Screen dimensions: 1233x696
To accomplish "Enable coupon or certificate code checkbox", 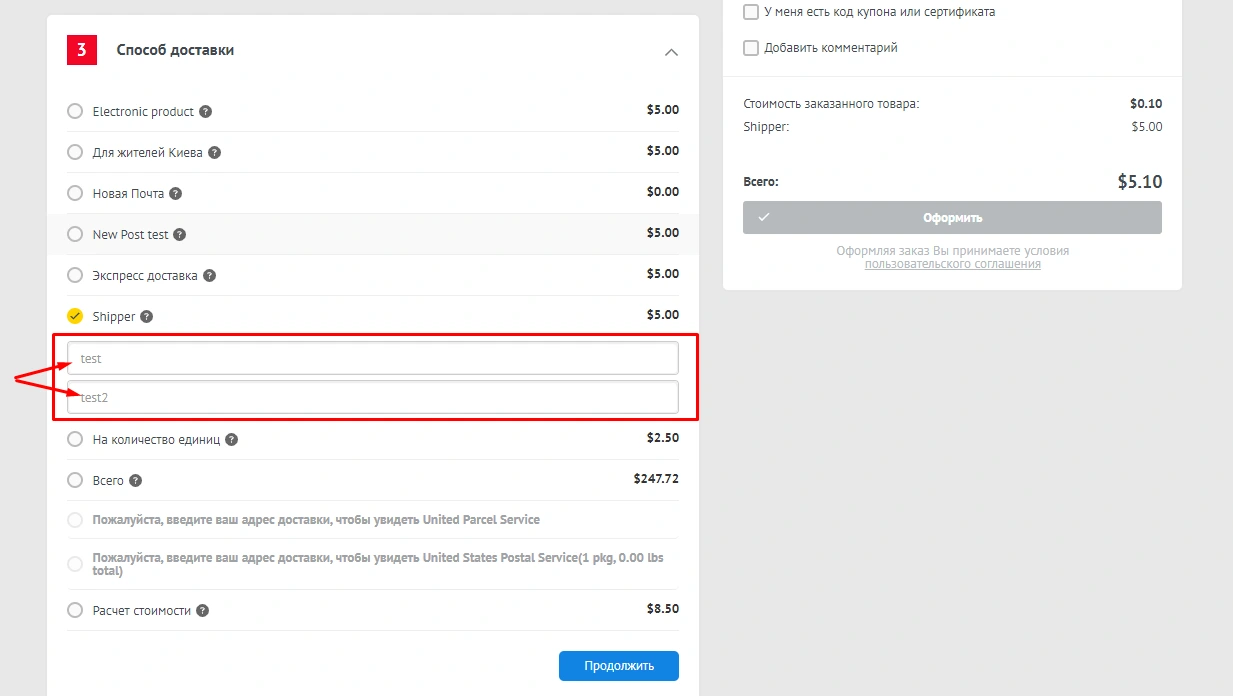I will [751, 12].
